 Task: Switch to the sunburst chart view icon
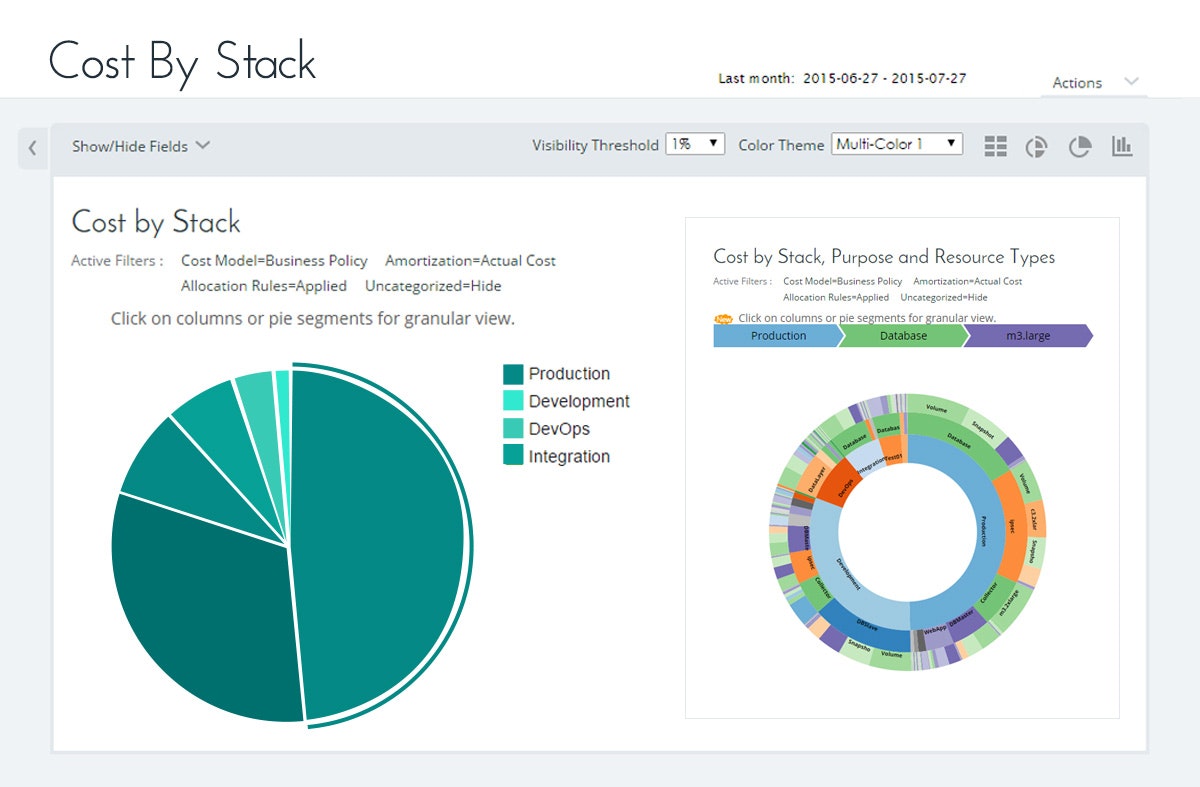(x=1037, y=147)
